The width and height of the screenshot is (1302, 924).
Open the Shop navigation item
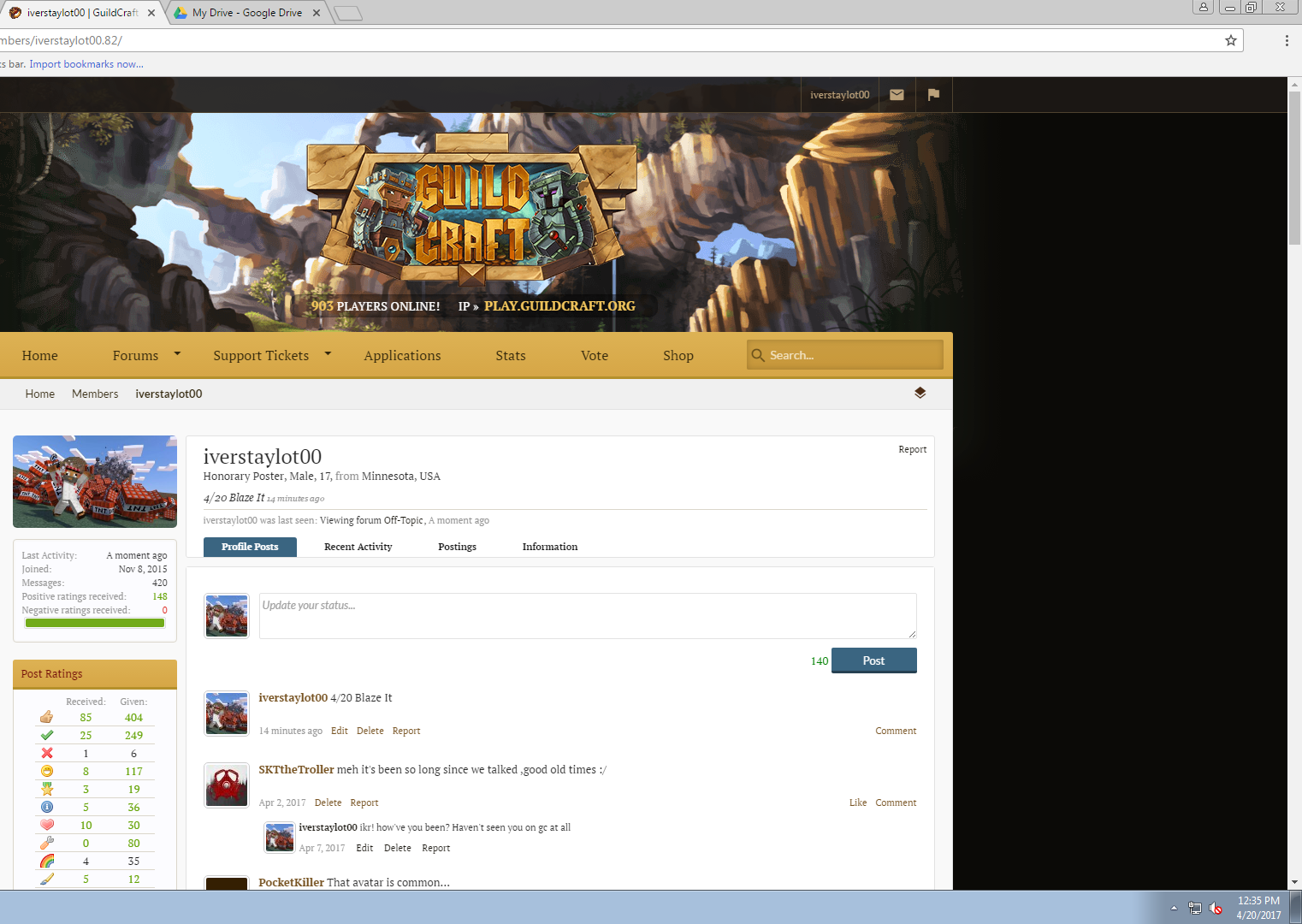click(678, 355)
